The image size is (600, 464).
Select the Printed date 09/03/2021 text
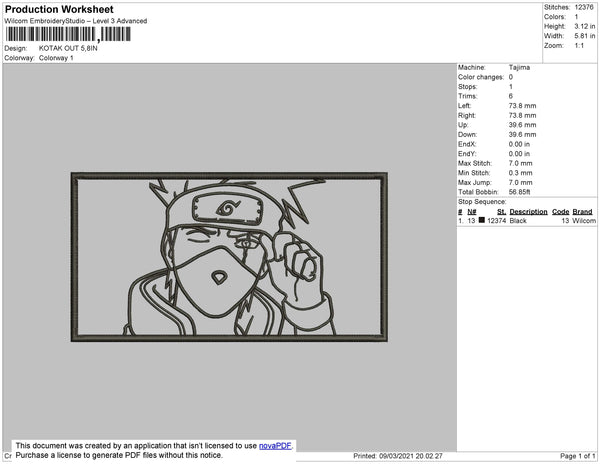coord(398,456)
